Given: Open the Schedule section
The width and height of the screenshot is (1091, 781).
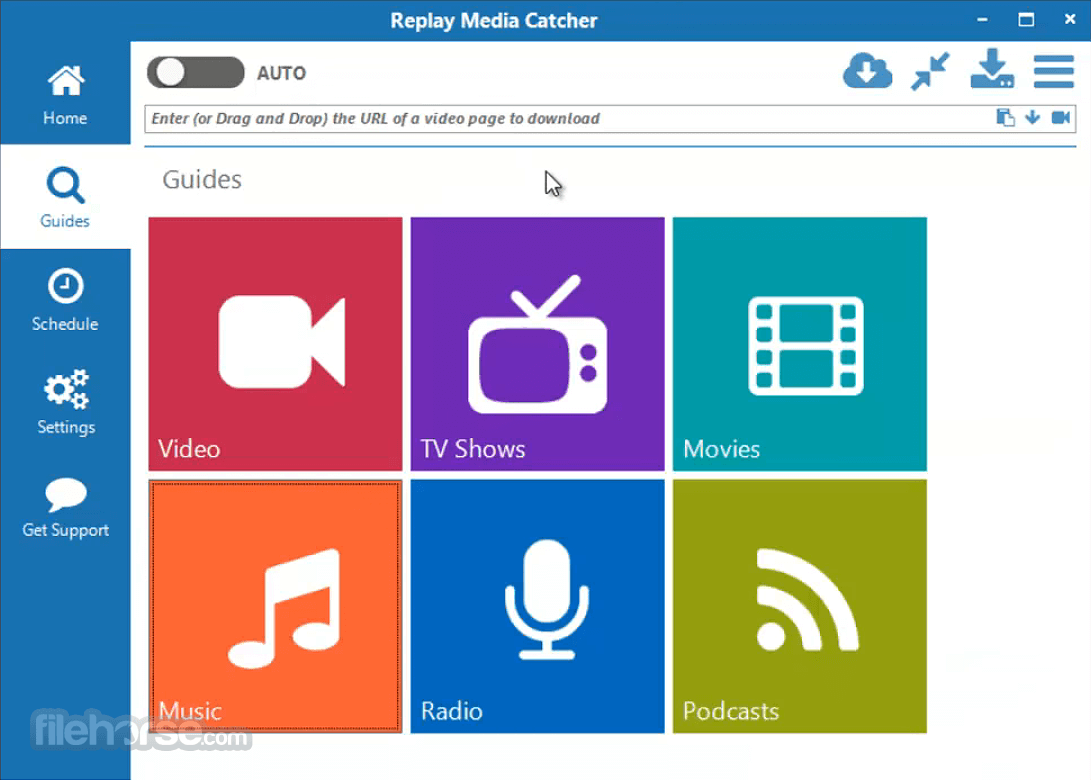Looking at the screenshot, I should (65, 300).
